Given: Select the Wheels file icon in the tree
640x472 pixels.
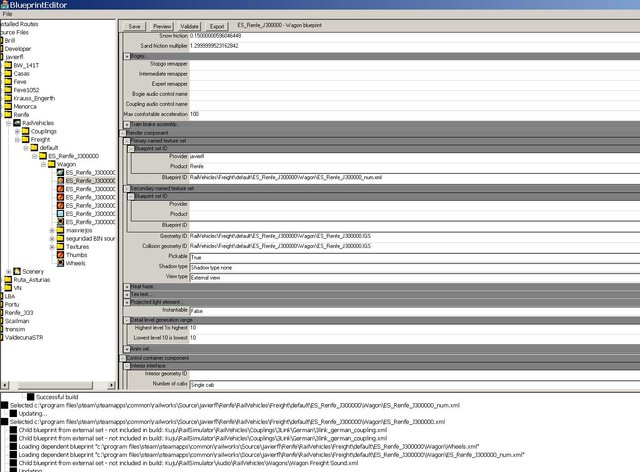Looking at the screenshot, I should point(59,264).
